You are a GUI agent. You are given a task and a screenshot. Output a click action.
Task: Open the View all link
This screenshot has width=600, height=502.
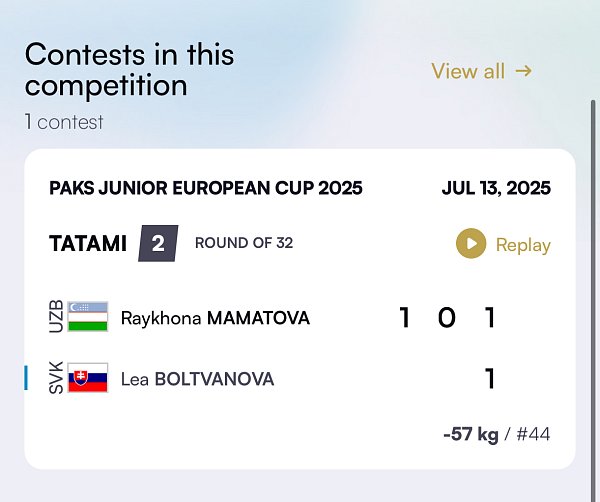[482, 71]
